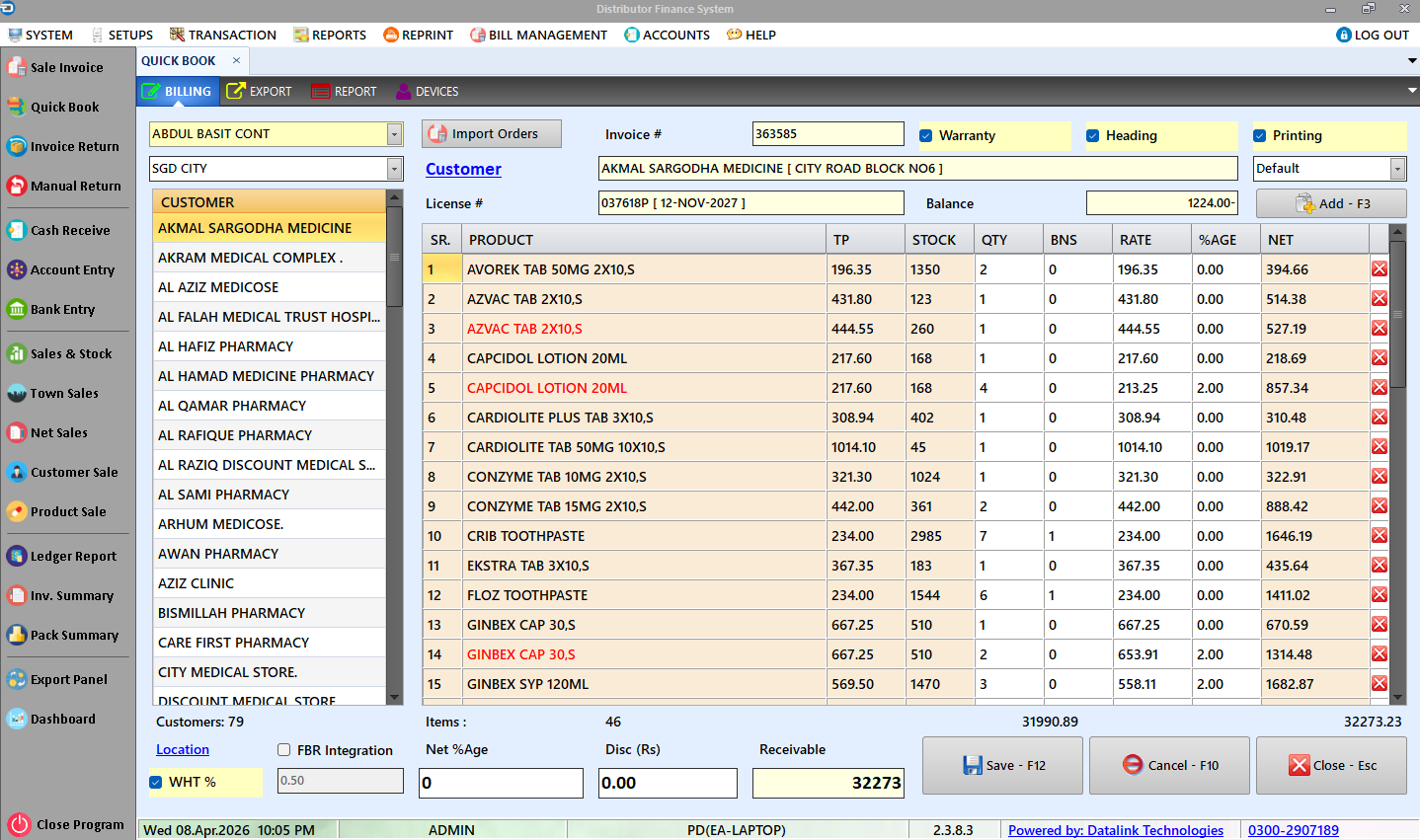Enable FBR Integration checkbox
This screenshot has width=1420, height=840.
click(x=284, y=750)
